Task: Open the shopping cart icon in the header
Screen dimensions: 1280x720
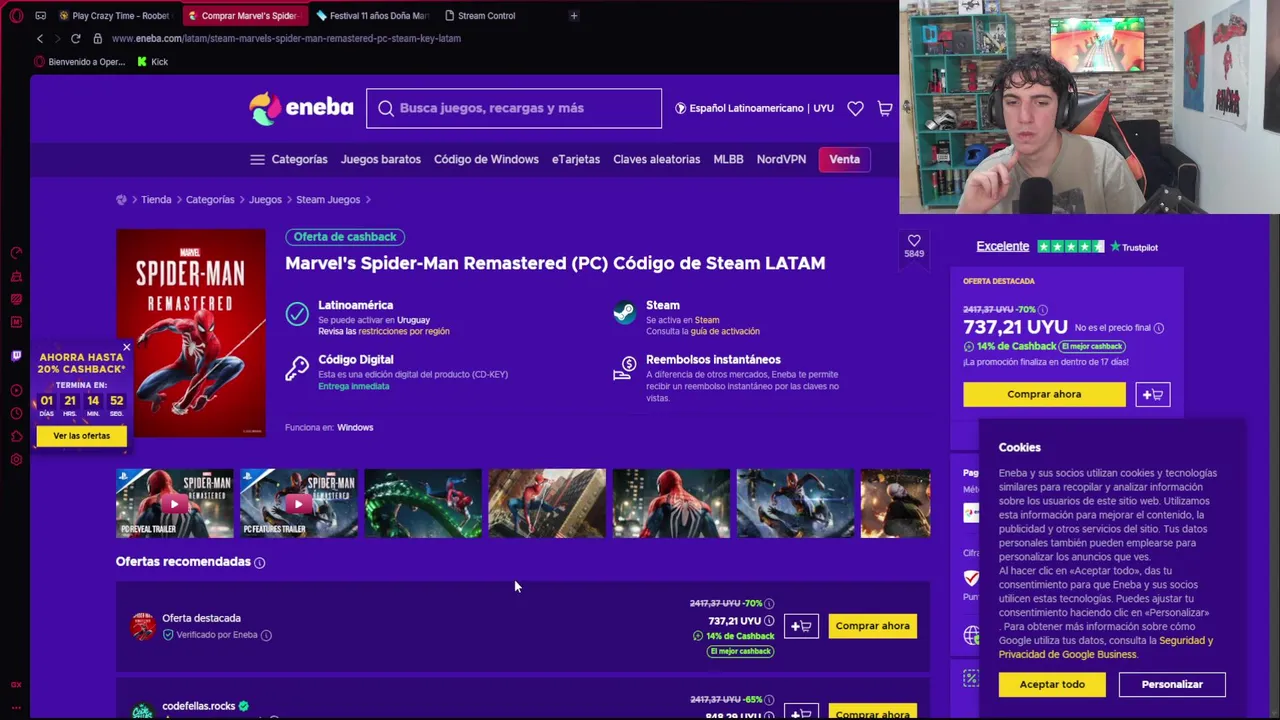Action: (x=885, y=108)
